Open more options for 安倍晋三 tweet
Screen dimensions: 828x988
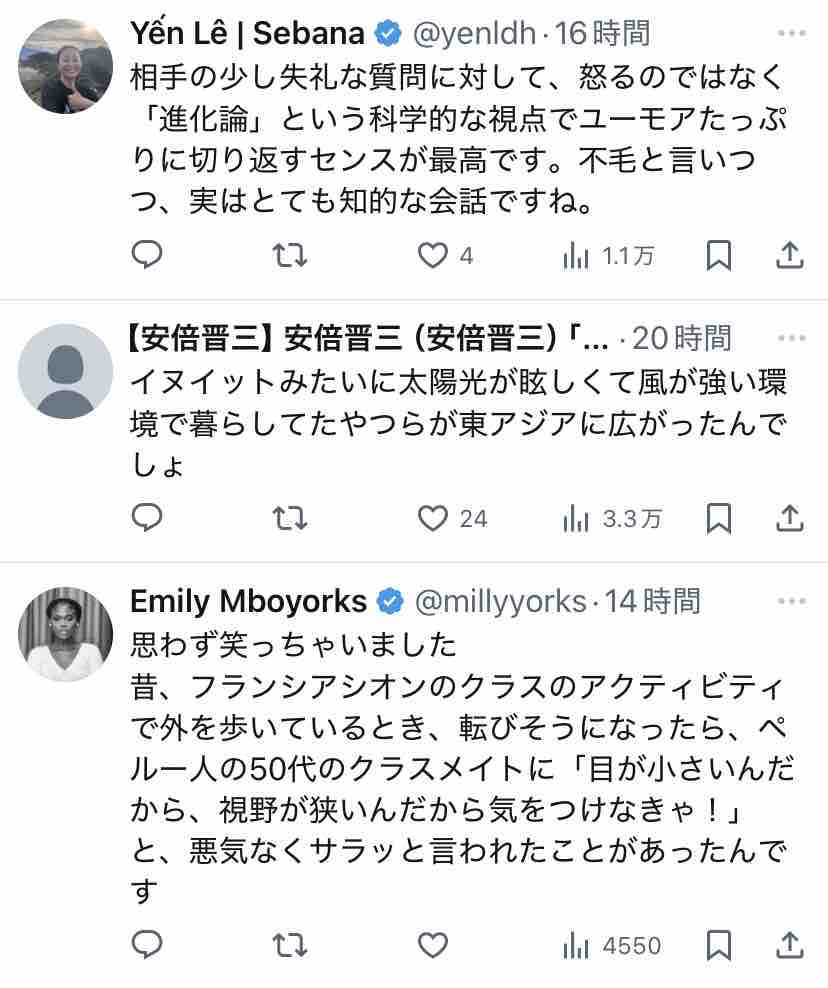pos(791,337)
